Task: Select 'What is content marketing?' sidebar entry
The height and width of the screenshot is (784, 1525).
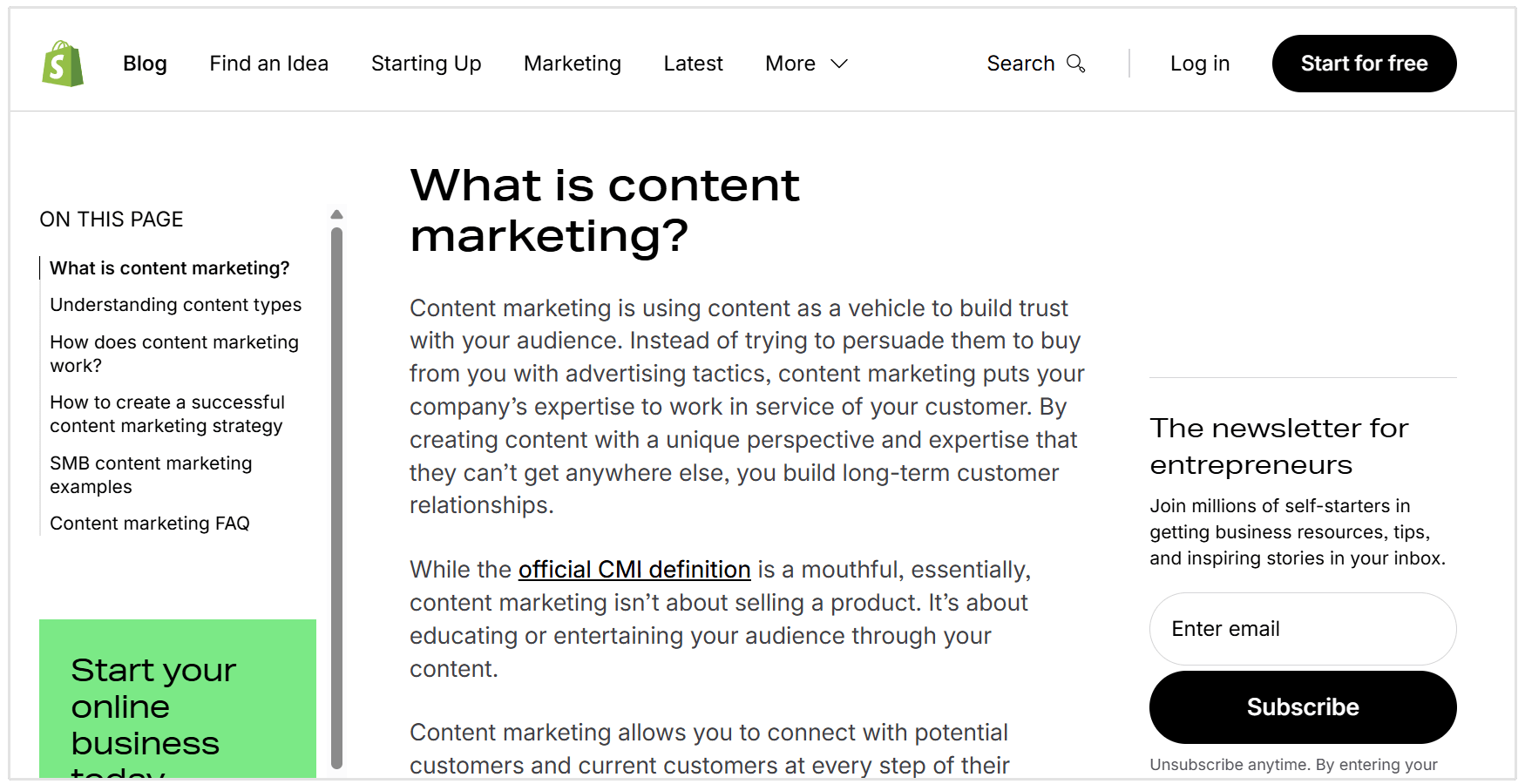Action: 170,268
